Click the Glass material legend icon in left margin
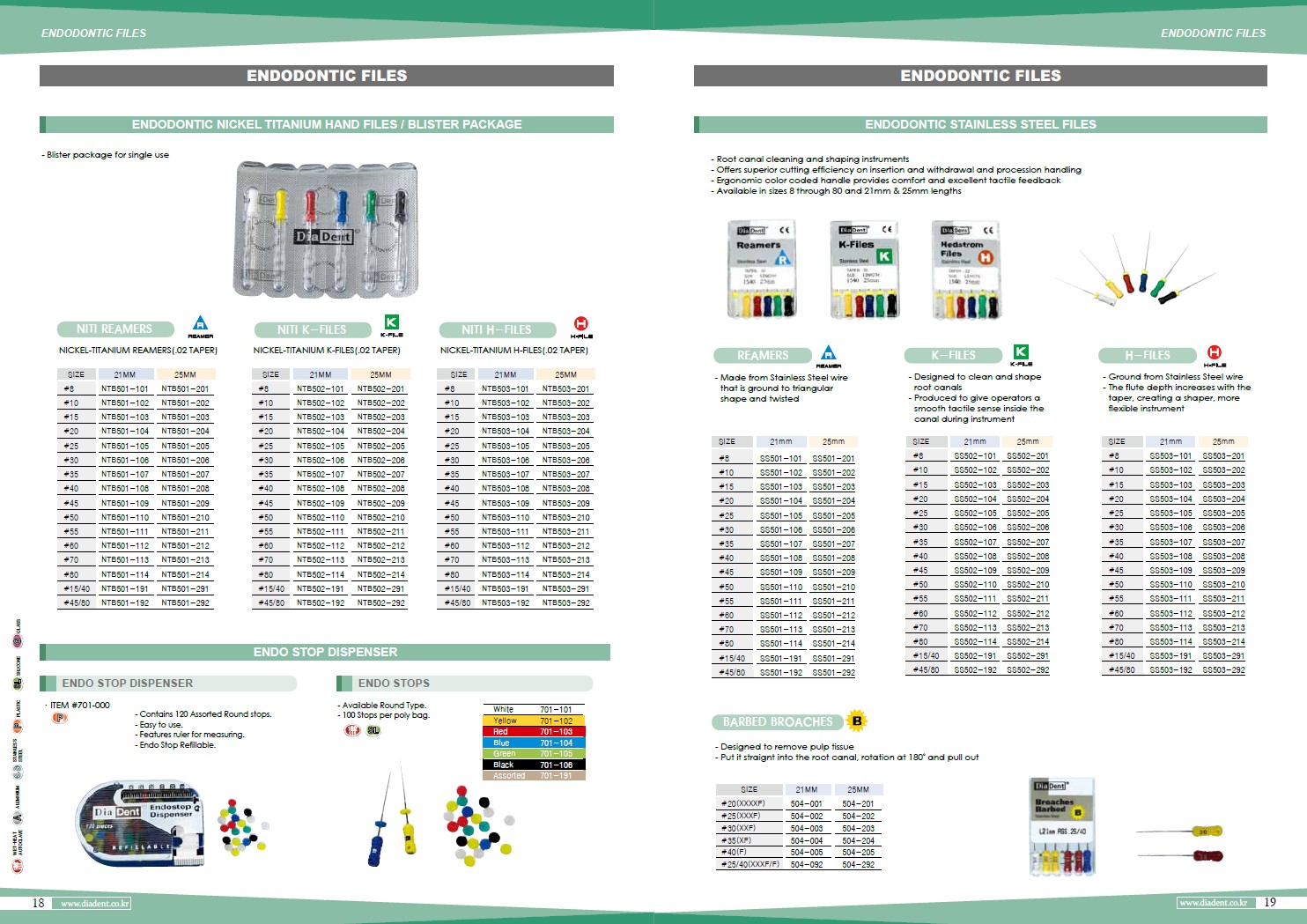 point(17,640)
